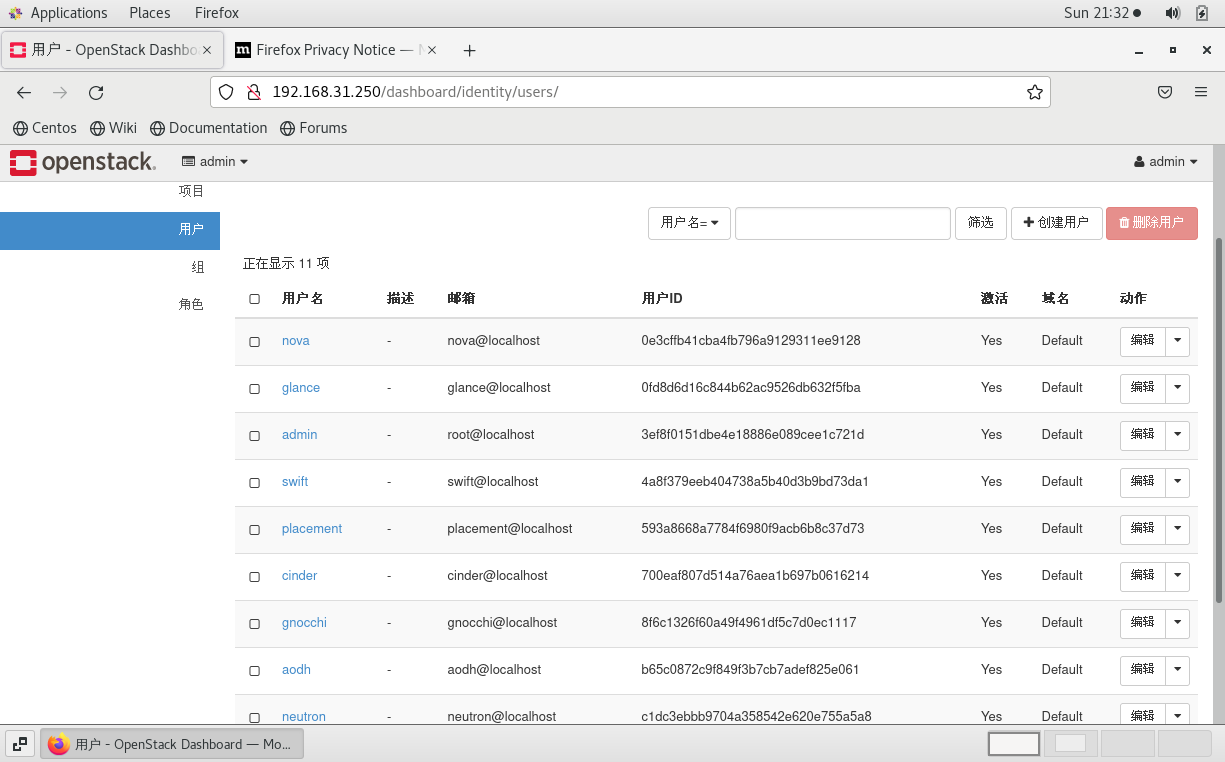
Task: Check the nova user checkbox
Action: point(254,342)
